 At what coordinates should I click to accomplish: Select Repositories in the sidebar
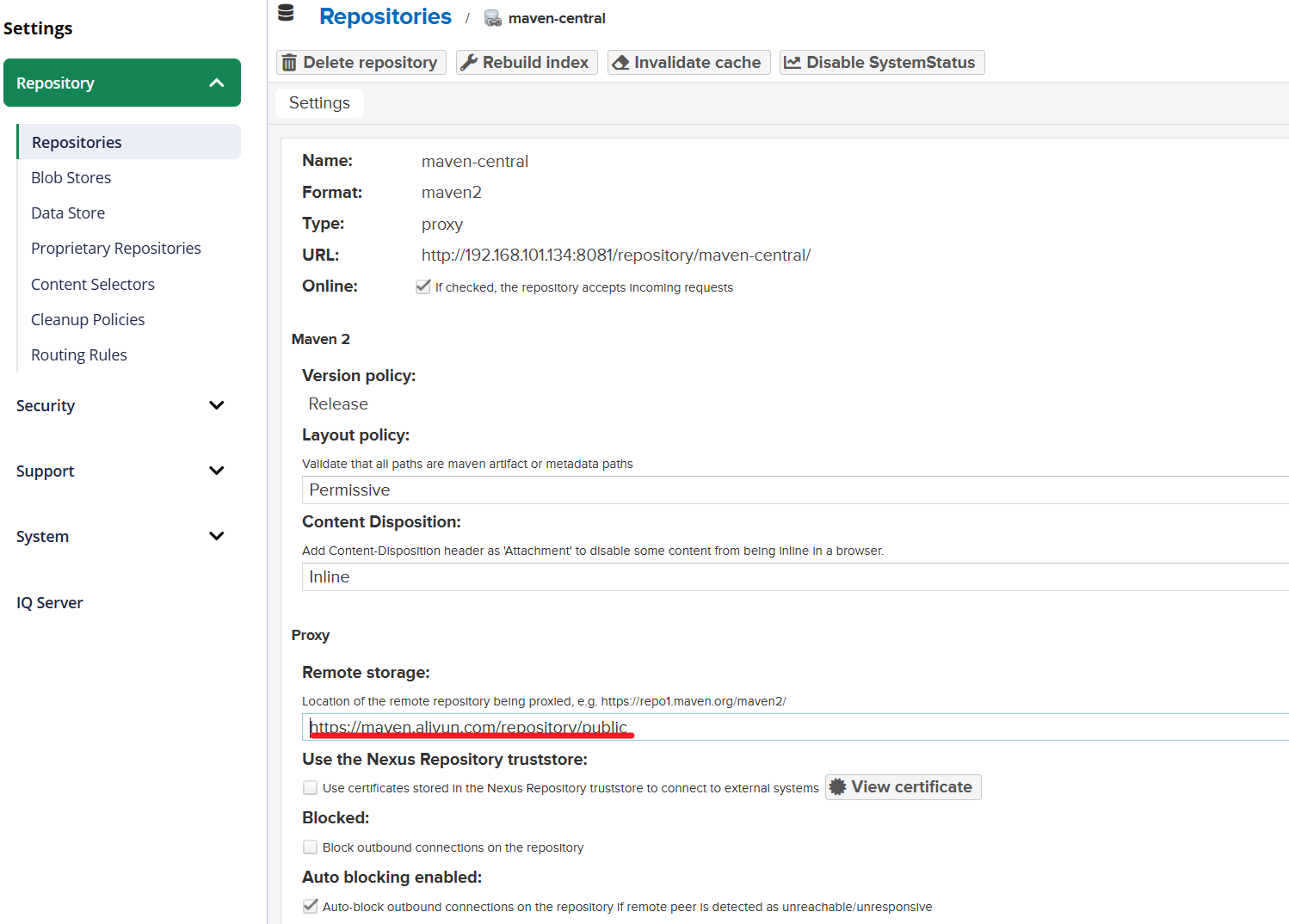(x=129, y=142)
